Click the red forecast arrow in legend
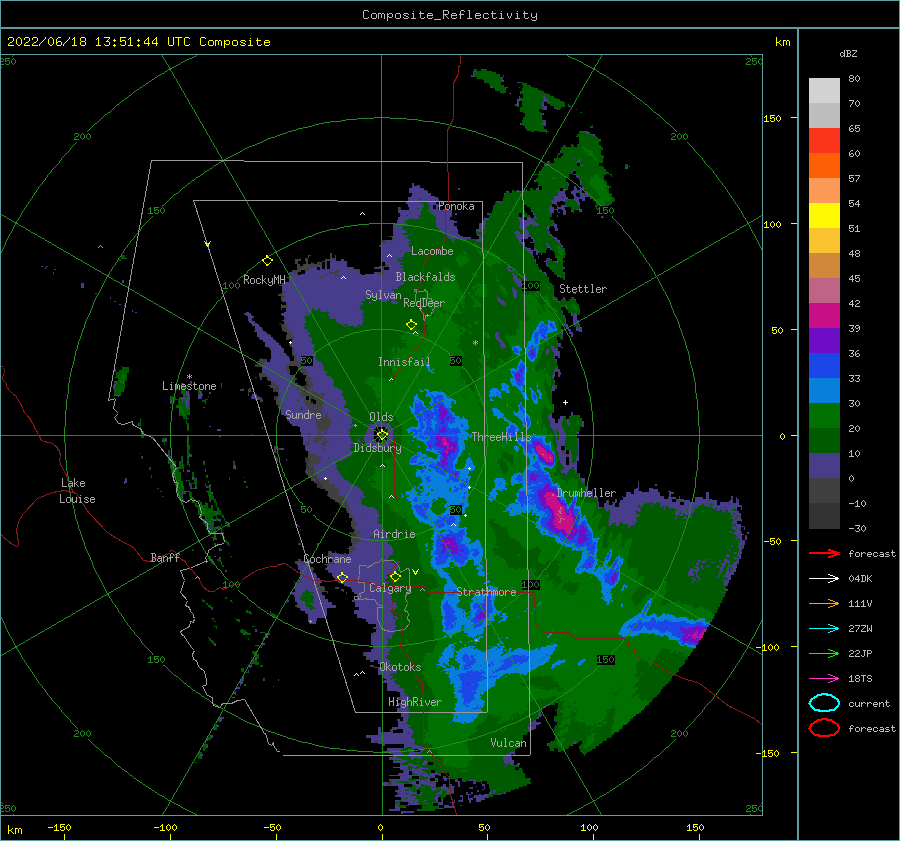Viewport: 900px width, 841px height. pyautogui.click(x=824, y=553)
